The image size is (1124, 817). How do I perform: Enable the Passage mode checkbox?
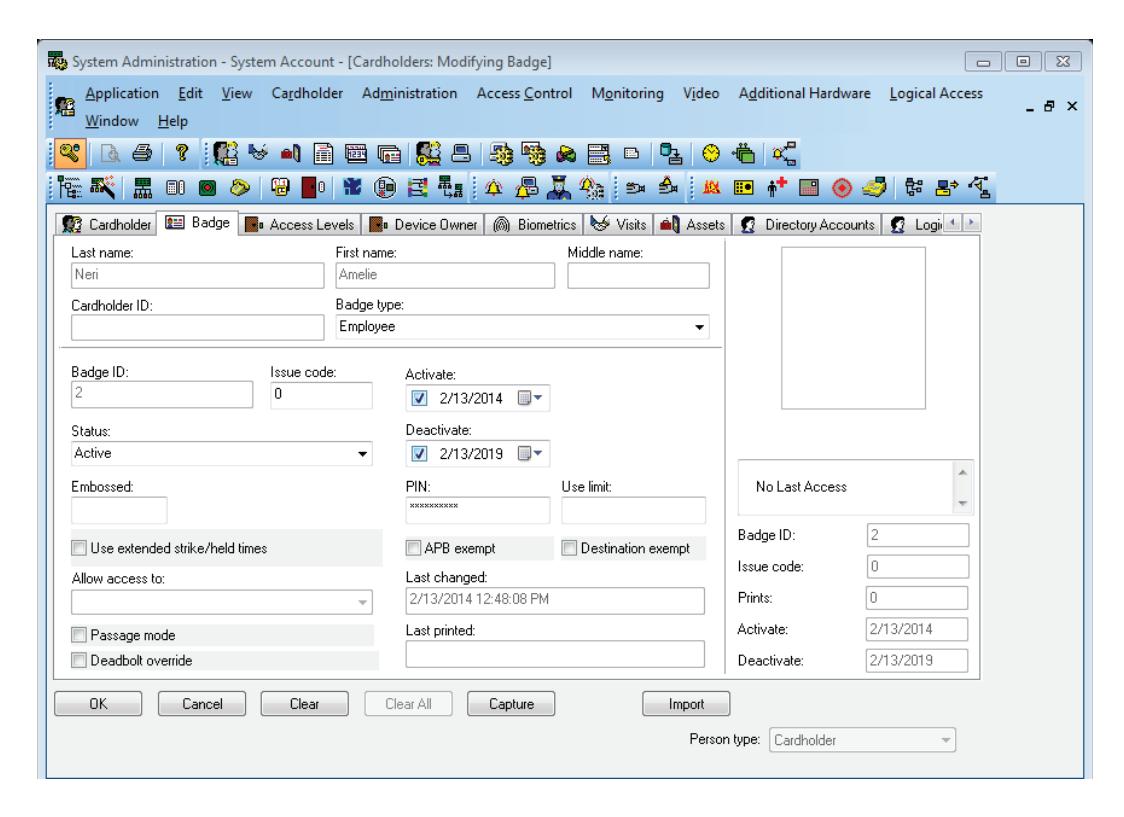click(x=79, y=635)
